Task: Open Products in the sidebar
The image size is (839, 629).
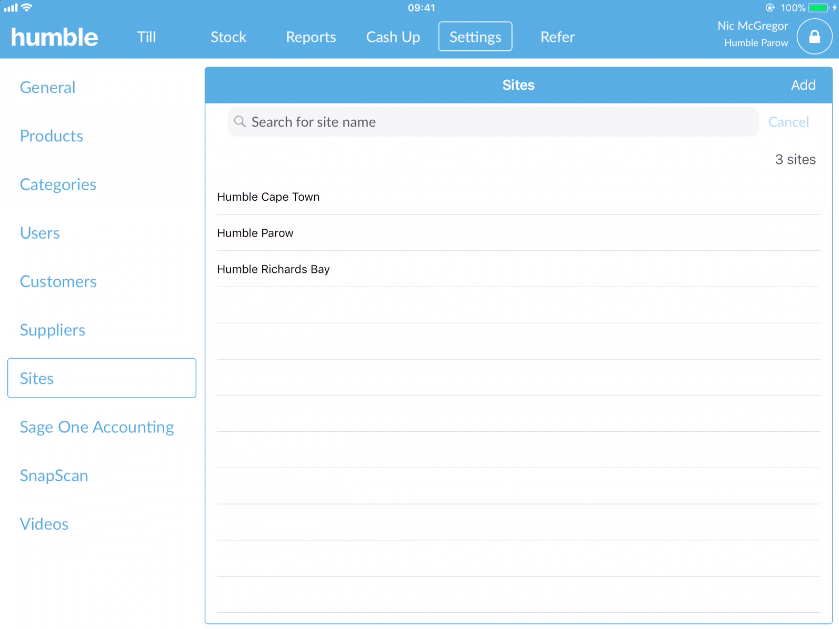Action: [51, 136]
